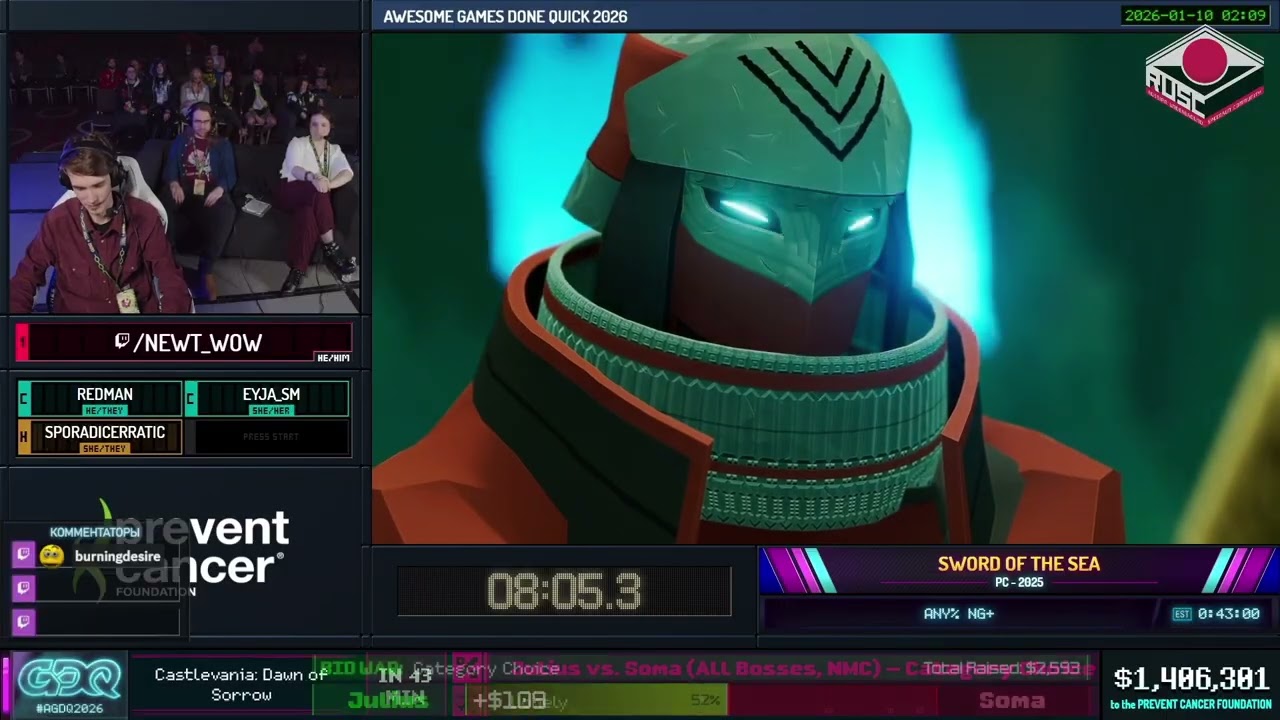Viewport: 1280px width, 720px height.
Task: Click 'to the Prevent Cancer Foundation' text
Action: coord(1191,705)
